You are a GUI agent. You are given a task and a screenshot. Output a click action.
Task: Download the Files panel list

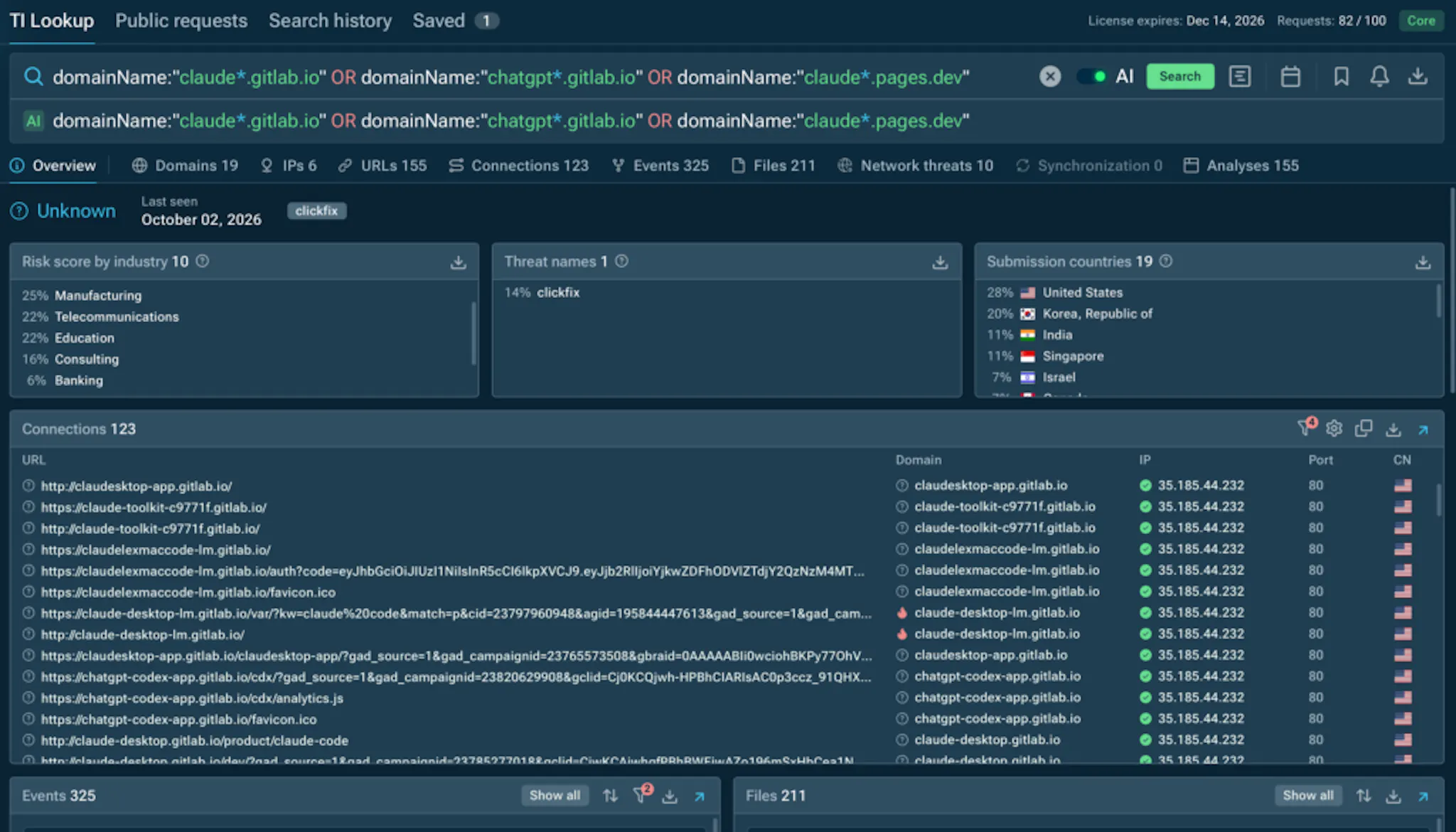[x=1393, y=796]
